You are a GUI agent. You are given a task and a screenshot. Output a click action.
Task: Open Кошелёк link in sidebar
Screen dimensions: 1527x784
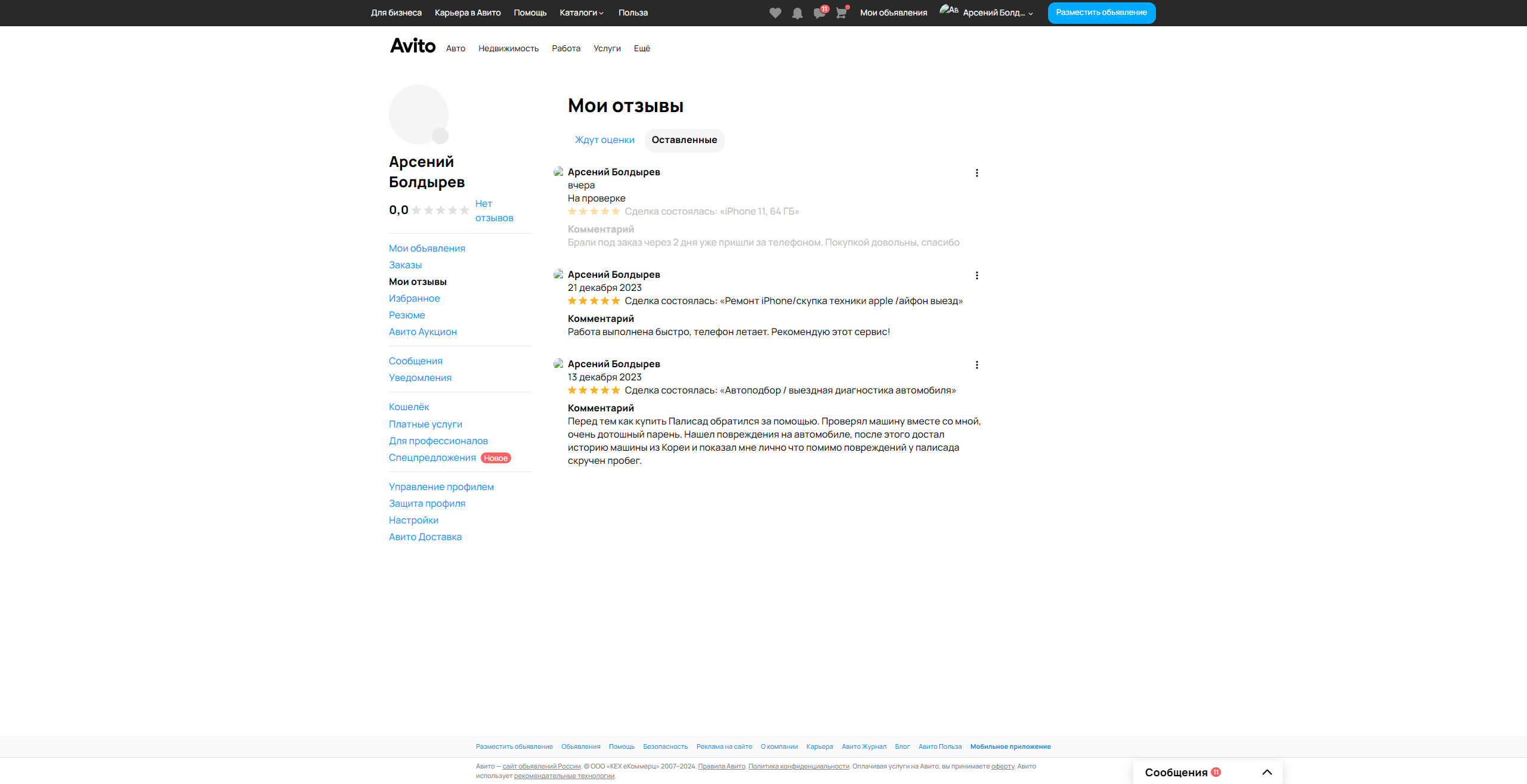pyautogui.click(x=409, y=407)
